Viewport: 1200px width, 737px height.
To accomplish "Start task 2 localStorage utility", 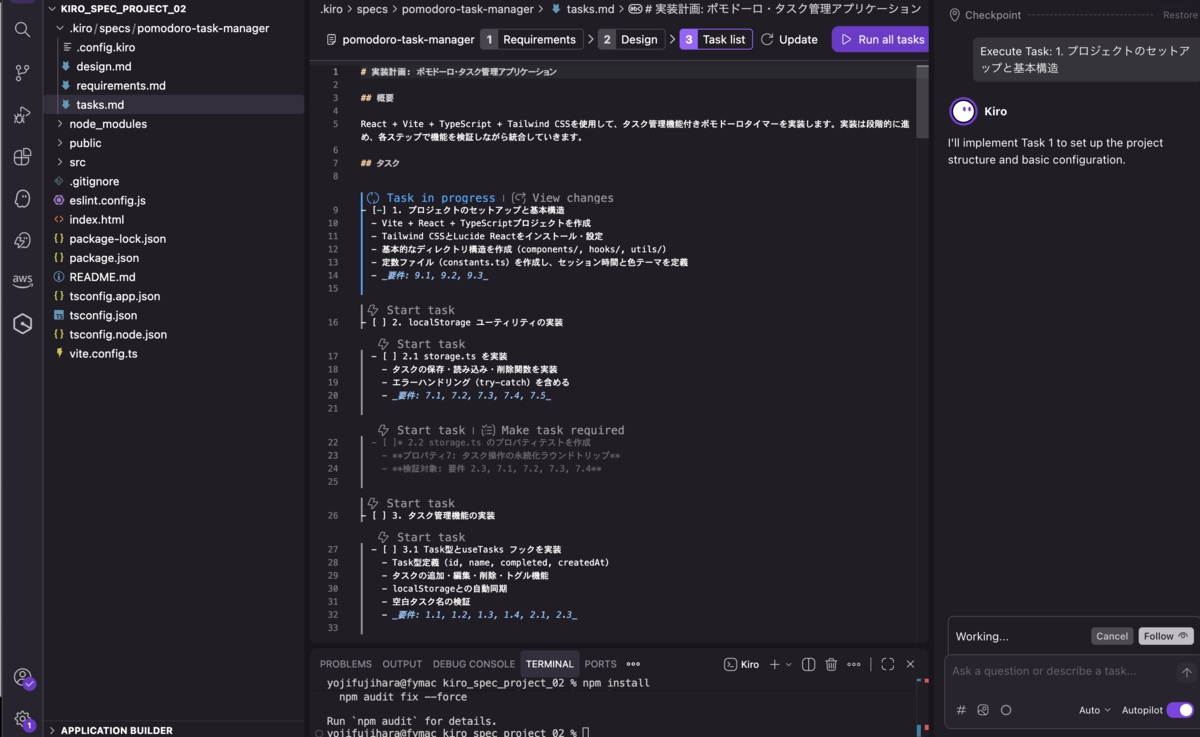I will 411,310.
